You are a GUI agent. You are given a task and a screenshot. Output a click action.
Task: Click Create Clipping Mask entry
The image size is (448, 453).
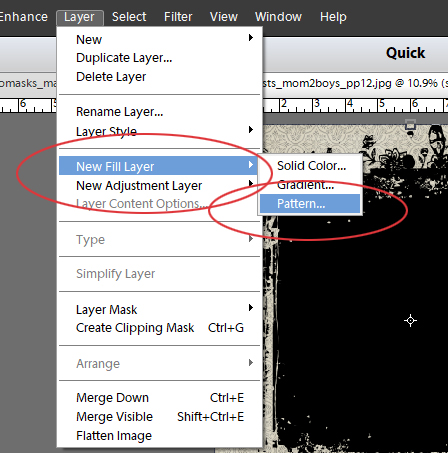click(159, 328)
